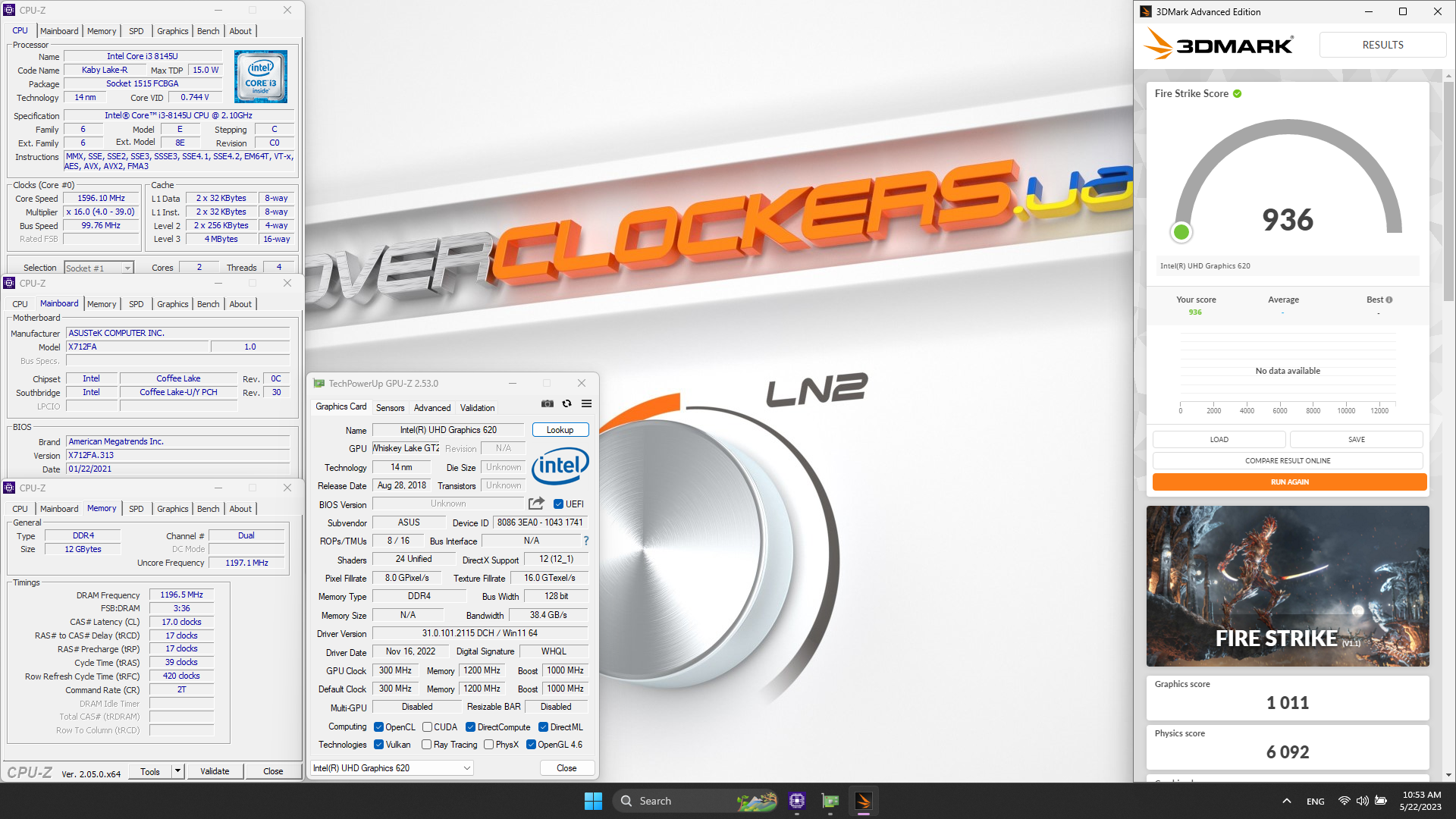Viewport: 1456px width, 819px height.
Task: Open SPD tab in middle CPU-Z window
Action: click(x=136, y=304)
